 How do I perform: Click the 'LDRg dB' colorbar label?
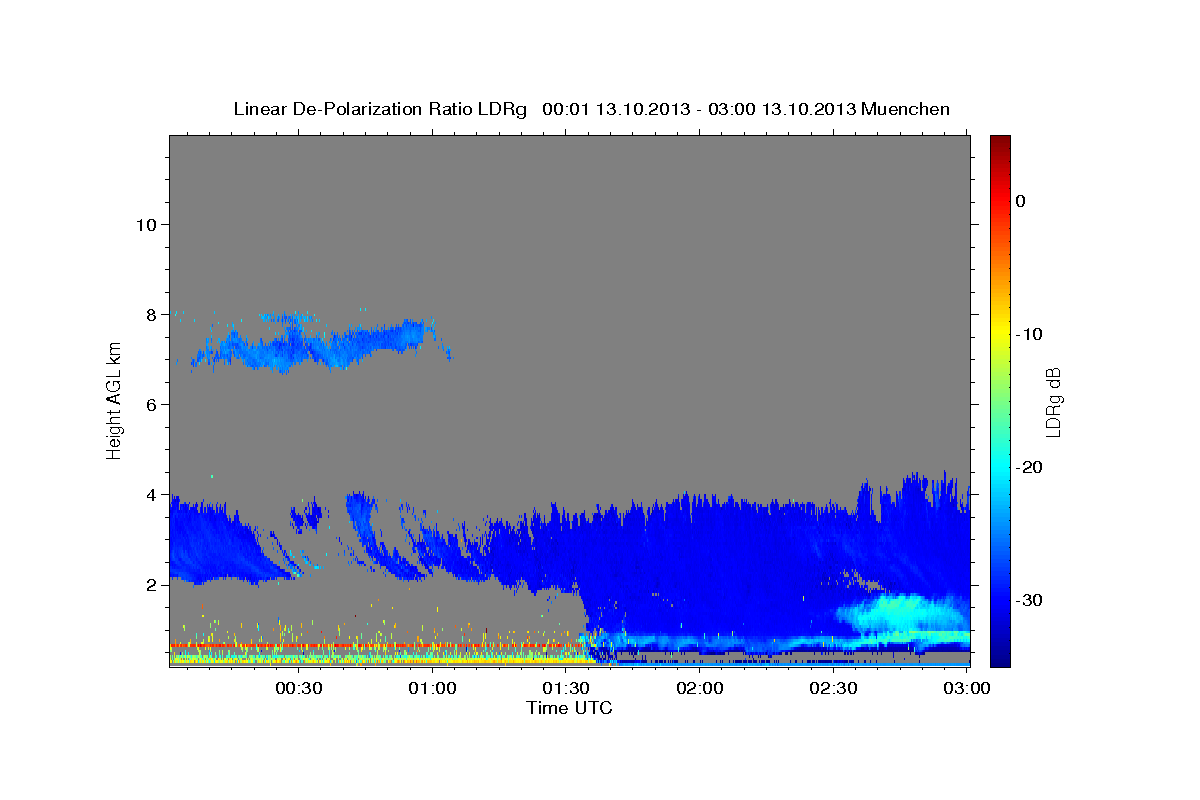click(x=1053, y=401)
